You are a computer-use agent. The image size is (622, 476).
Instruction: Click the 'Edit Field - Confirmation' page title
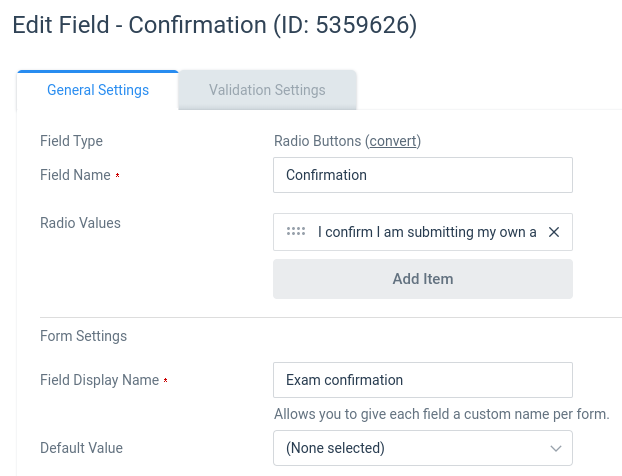point(215,25)
